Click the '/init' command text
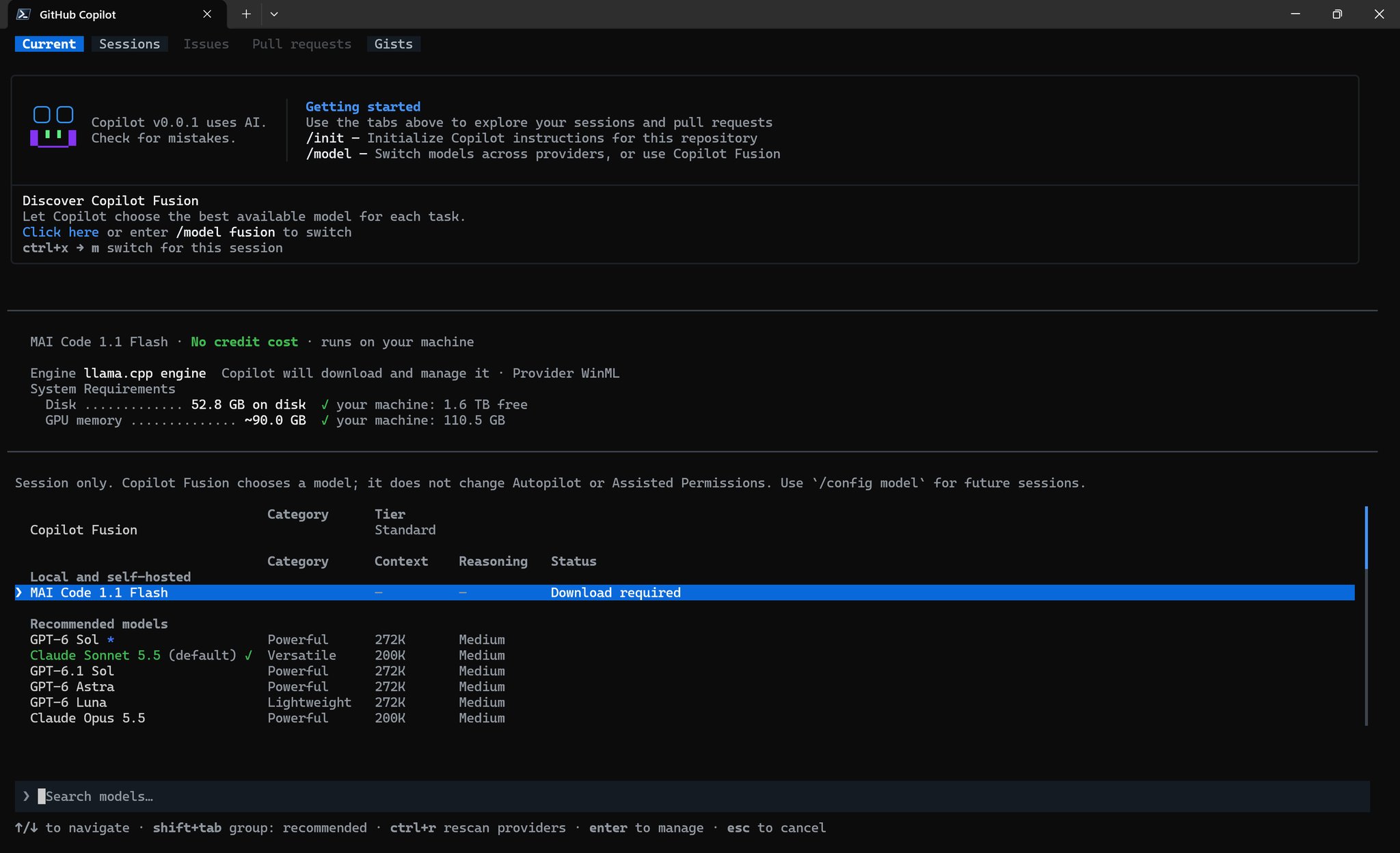The width and height of the screenshot is (1400, 853). [x=325, y=138]
